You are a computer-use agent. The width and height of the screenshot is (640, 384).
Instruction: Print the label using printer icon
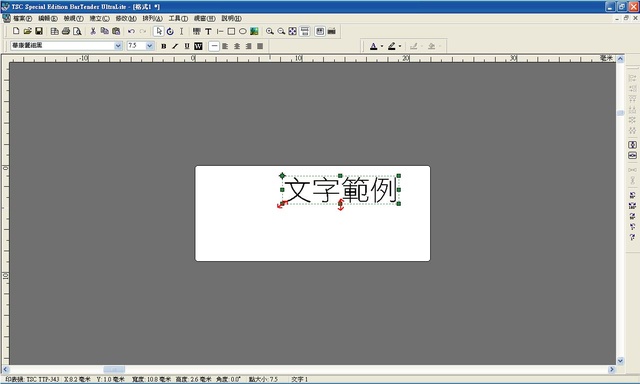[x=65, y=31]
